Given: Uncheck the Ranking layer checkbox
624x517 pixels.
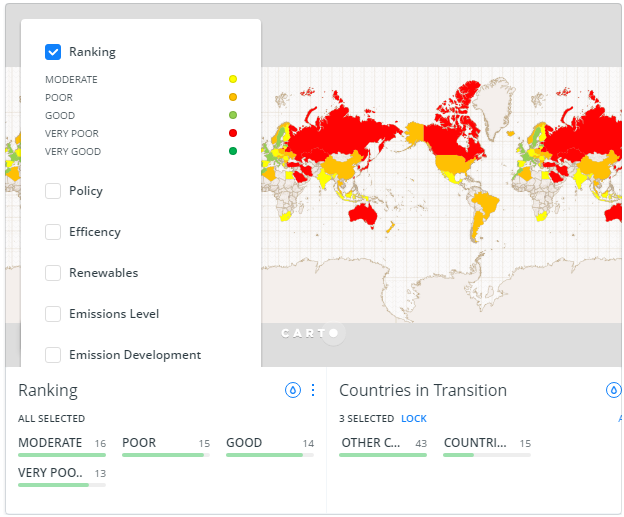Looking at the screenshot, I should 53,52.
